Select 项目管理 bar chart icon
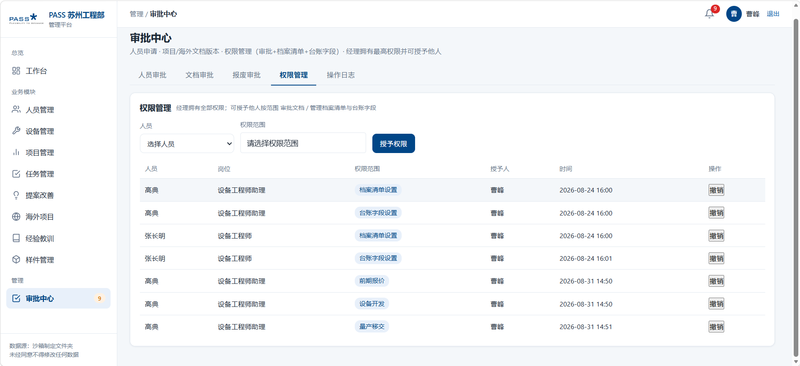The height and width of the screenshot is (366, 800). pos(16,152)
